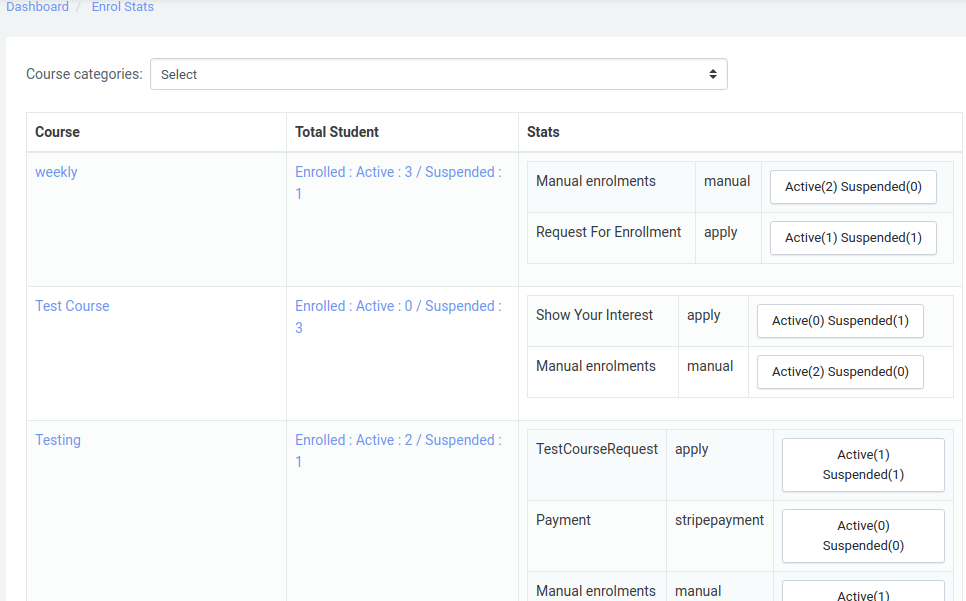Open the Test Course link

click(x=72, y=306)
